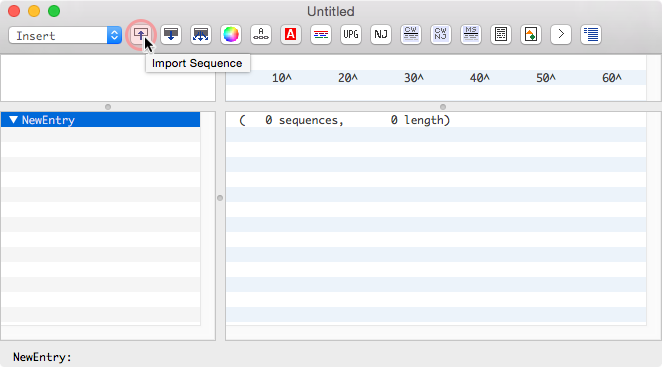This screenshot has height=367, width=662.
Task: Click the multi-arrow export all icon
Action: pos(201,34)
